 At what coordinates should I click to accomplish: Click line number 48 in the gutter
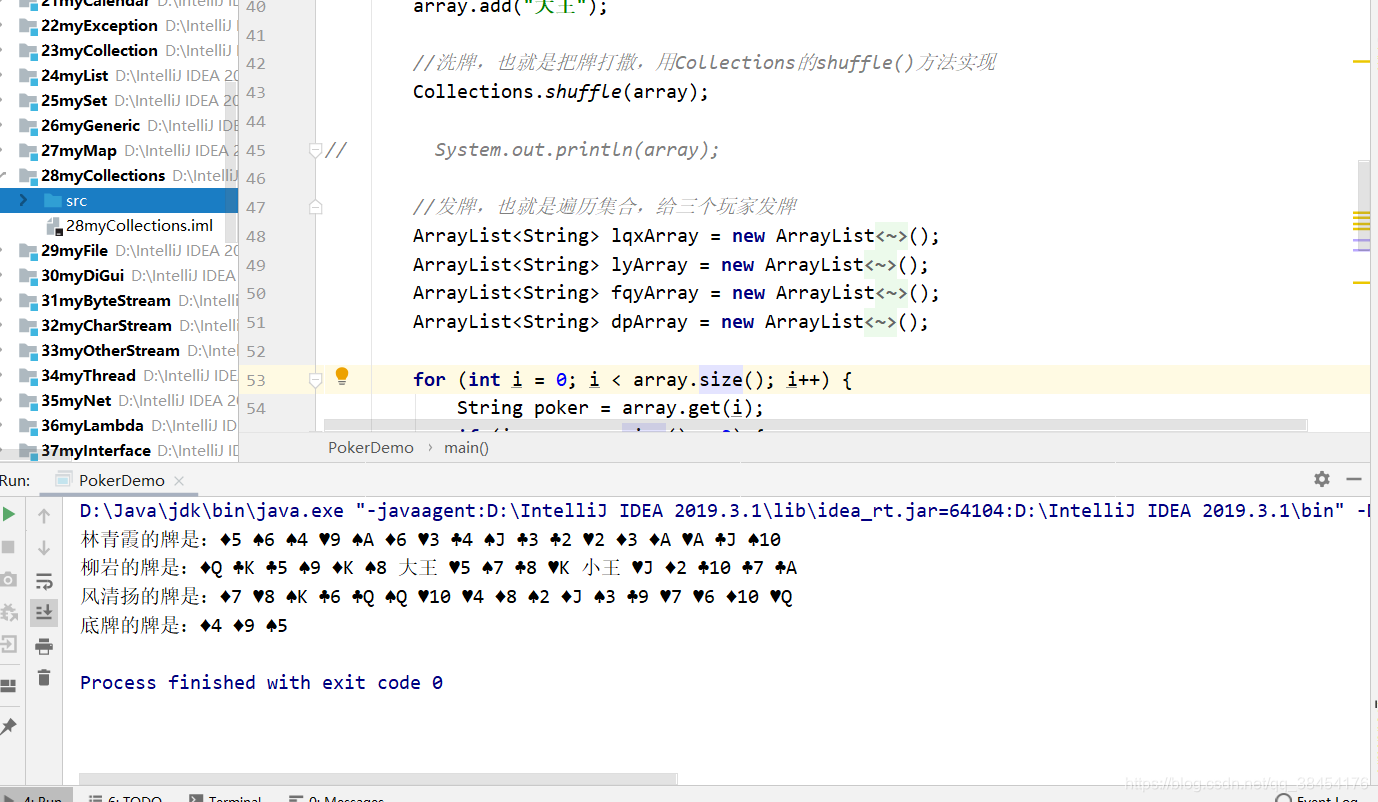click(x=256, y=237)
